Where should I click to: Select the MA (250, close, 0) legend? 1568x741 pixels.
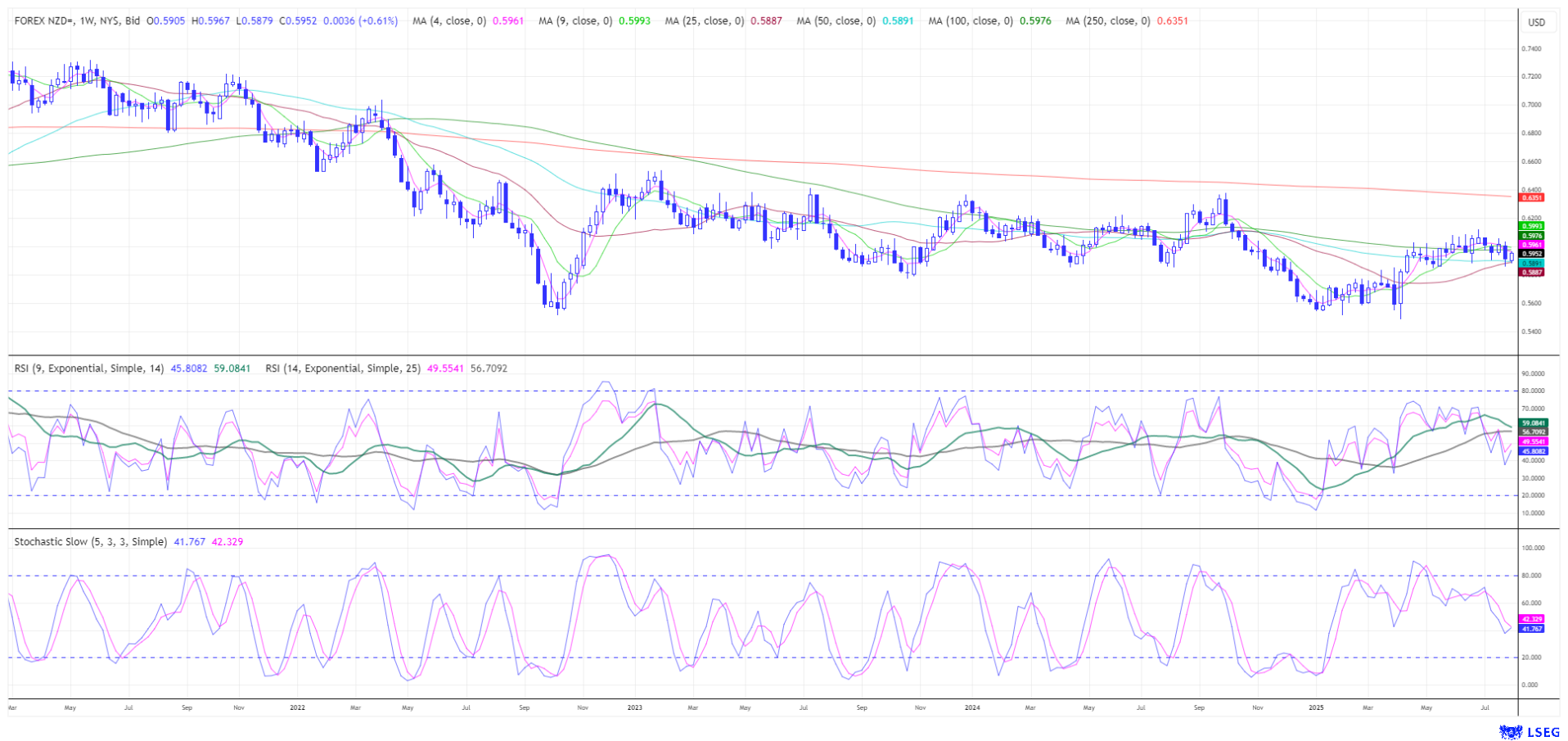click(1107, 21)
